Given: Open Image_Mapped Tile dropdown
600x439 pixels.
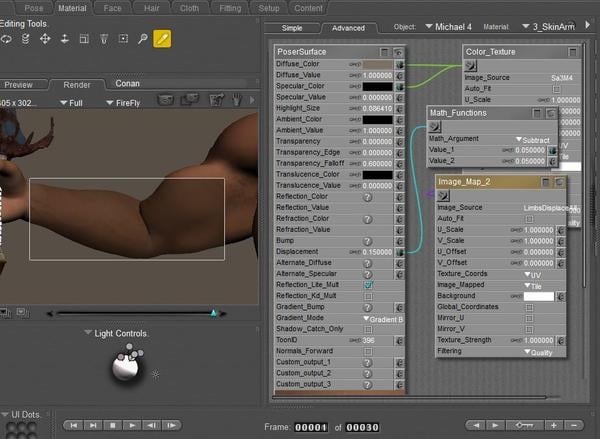Looking at the screenshot, I should click(533, 286).
